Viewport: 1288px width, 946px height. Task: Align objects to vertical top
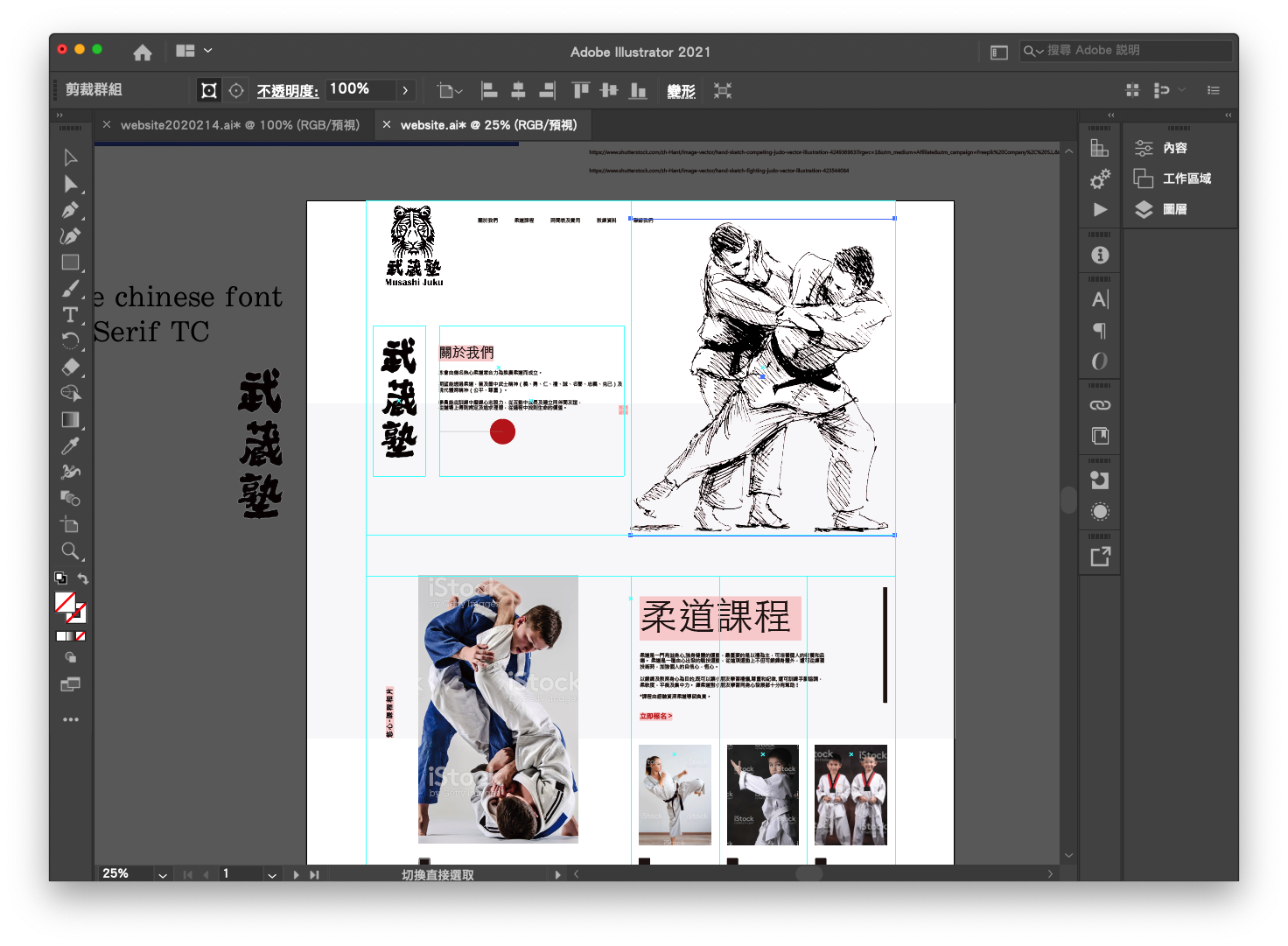coord(580,90)
